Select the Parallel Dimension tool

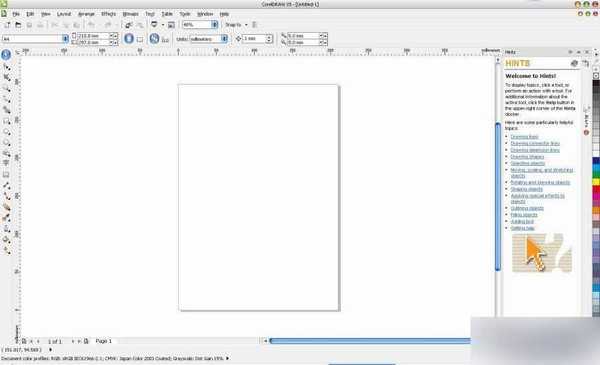tap(7, 186)
